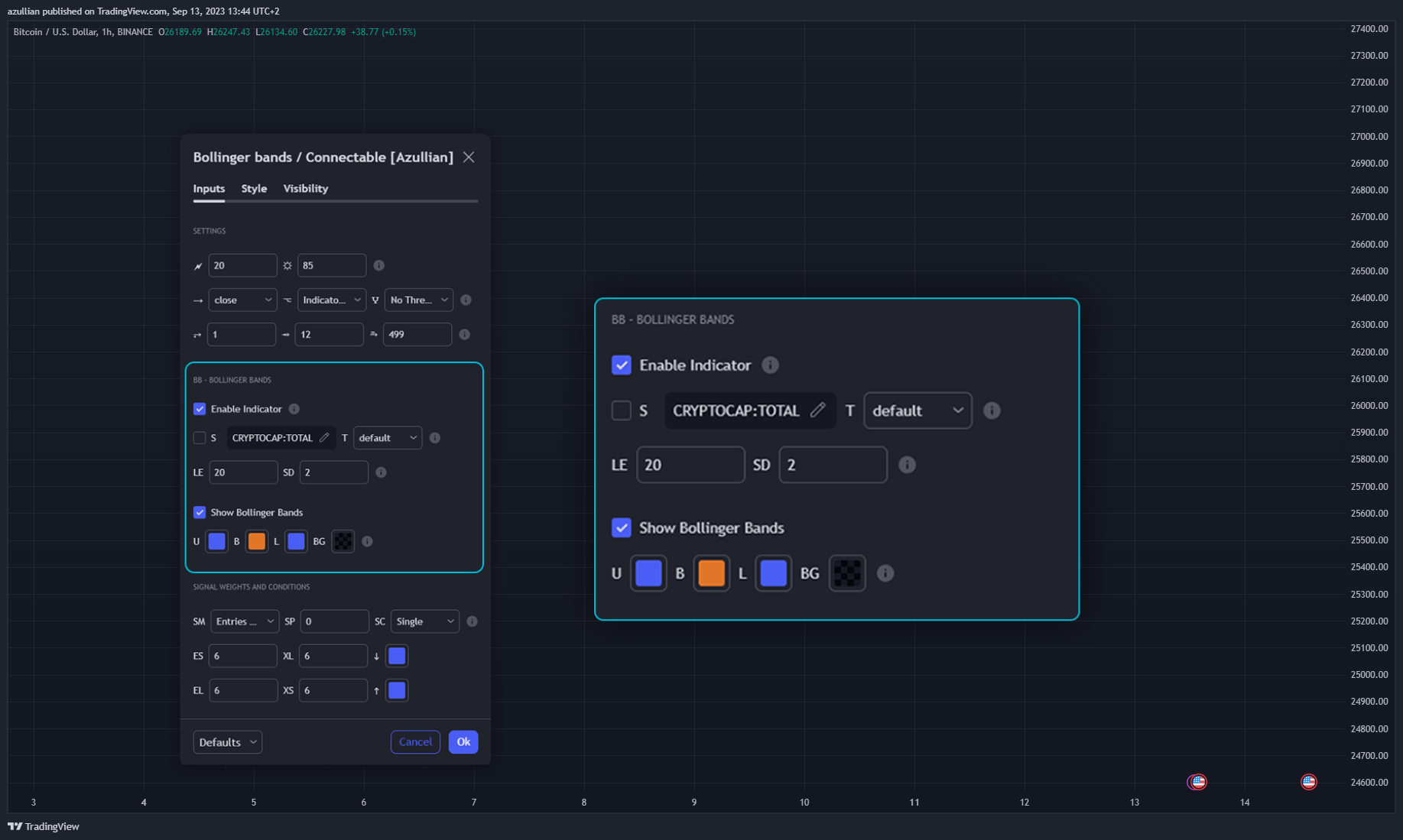Pick the BG background color in dialog
The image size is (1403, 840).
pos(343,541)
